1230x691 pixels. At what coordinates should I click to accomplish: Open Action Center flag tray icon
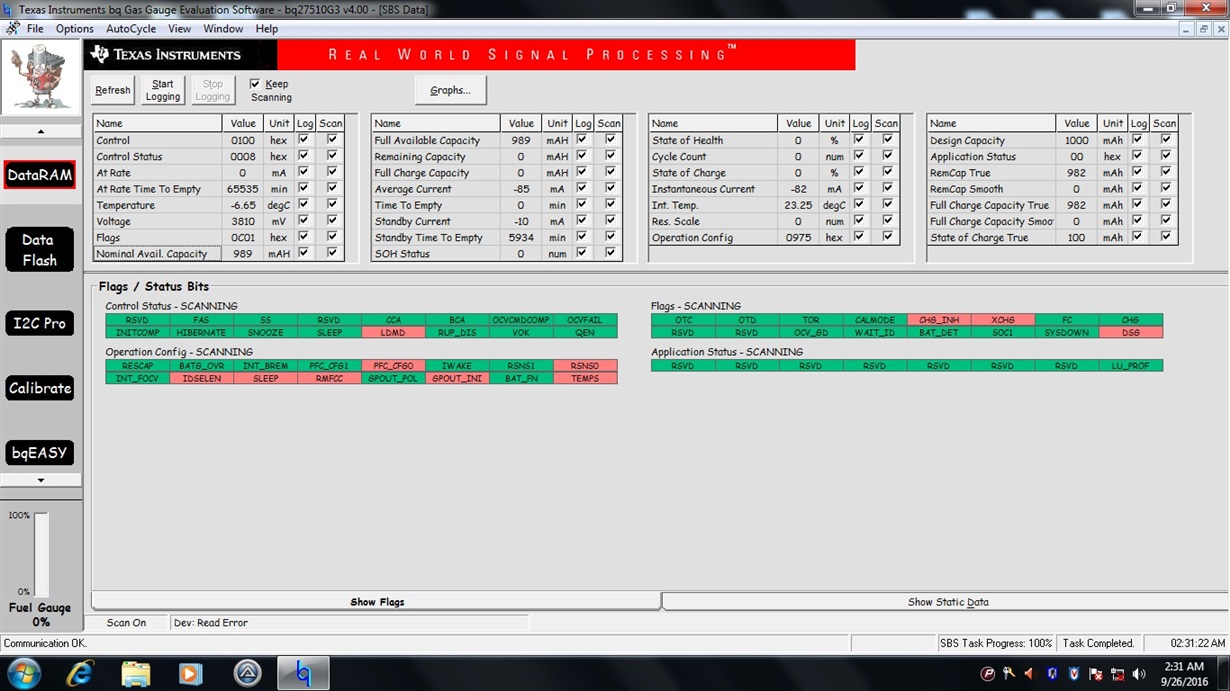1096,674
